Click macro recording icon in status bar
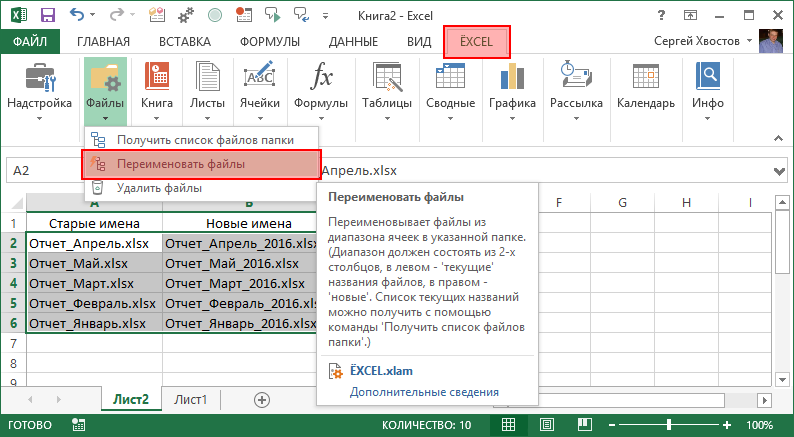The image size is (794, 437). coord(78,424)
